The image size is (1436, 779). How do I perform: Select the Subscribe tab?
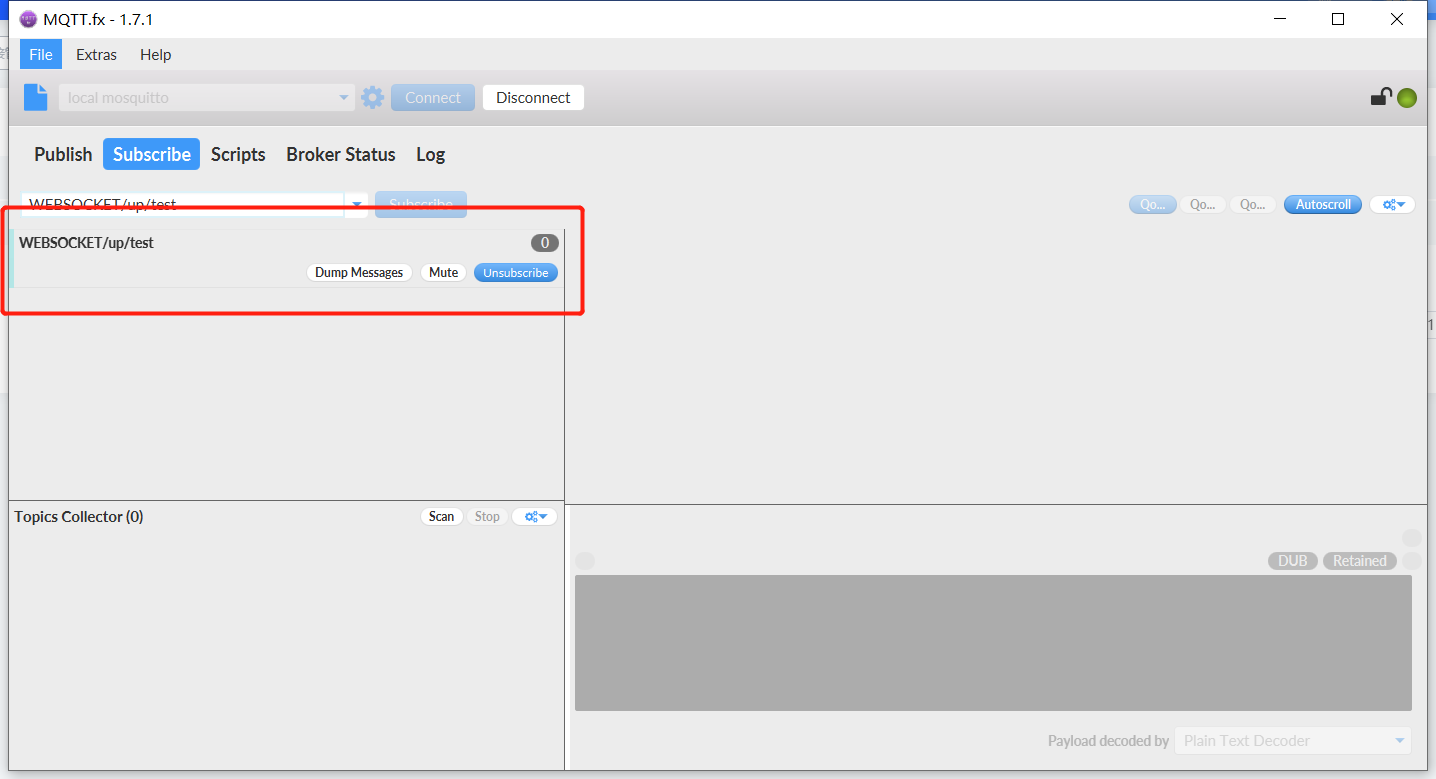coord(152,154)
